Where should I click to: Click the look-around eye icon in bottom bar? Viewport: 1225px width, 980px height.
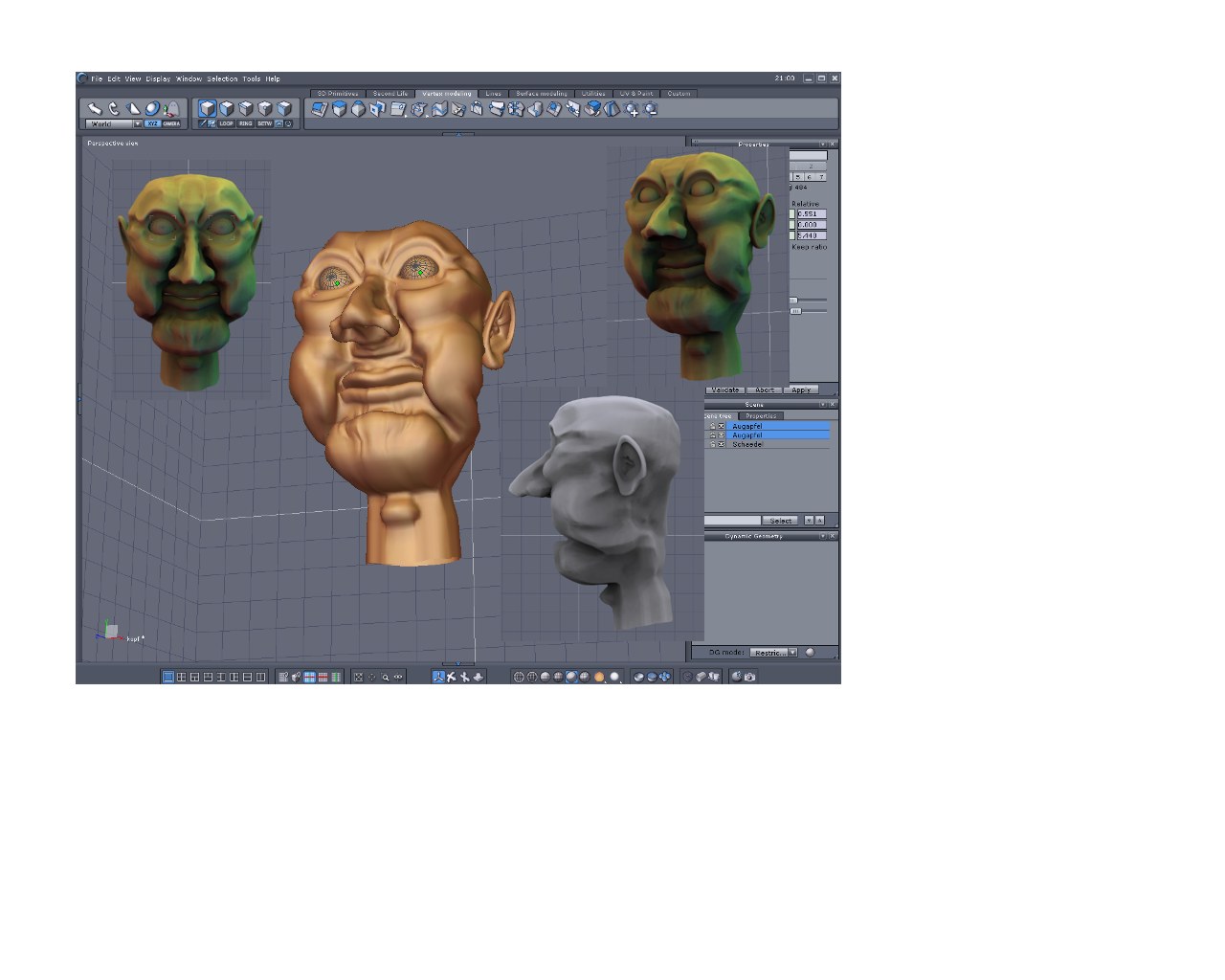point(398,677)
